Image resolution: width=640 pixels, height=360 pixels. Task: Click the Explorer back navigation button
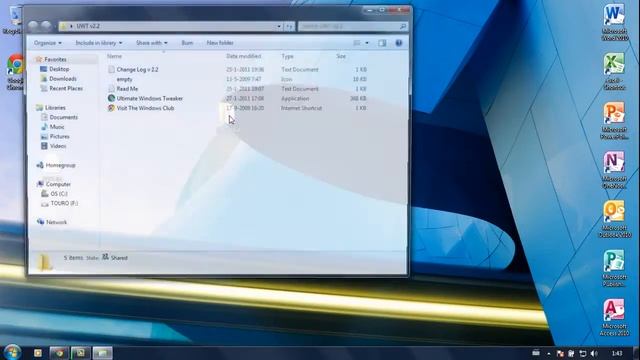click(33, 26)
